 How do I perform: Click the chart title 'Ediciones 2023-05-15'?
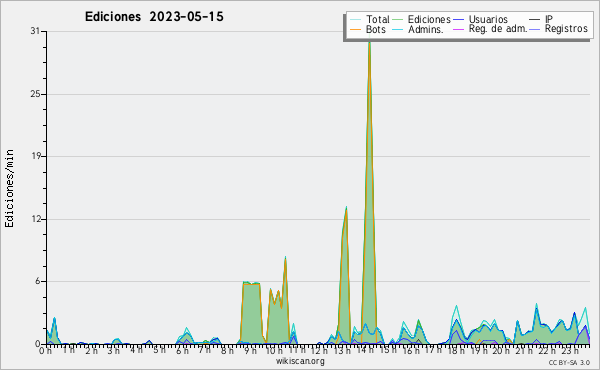154,17
